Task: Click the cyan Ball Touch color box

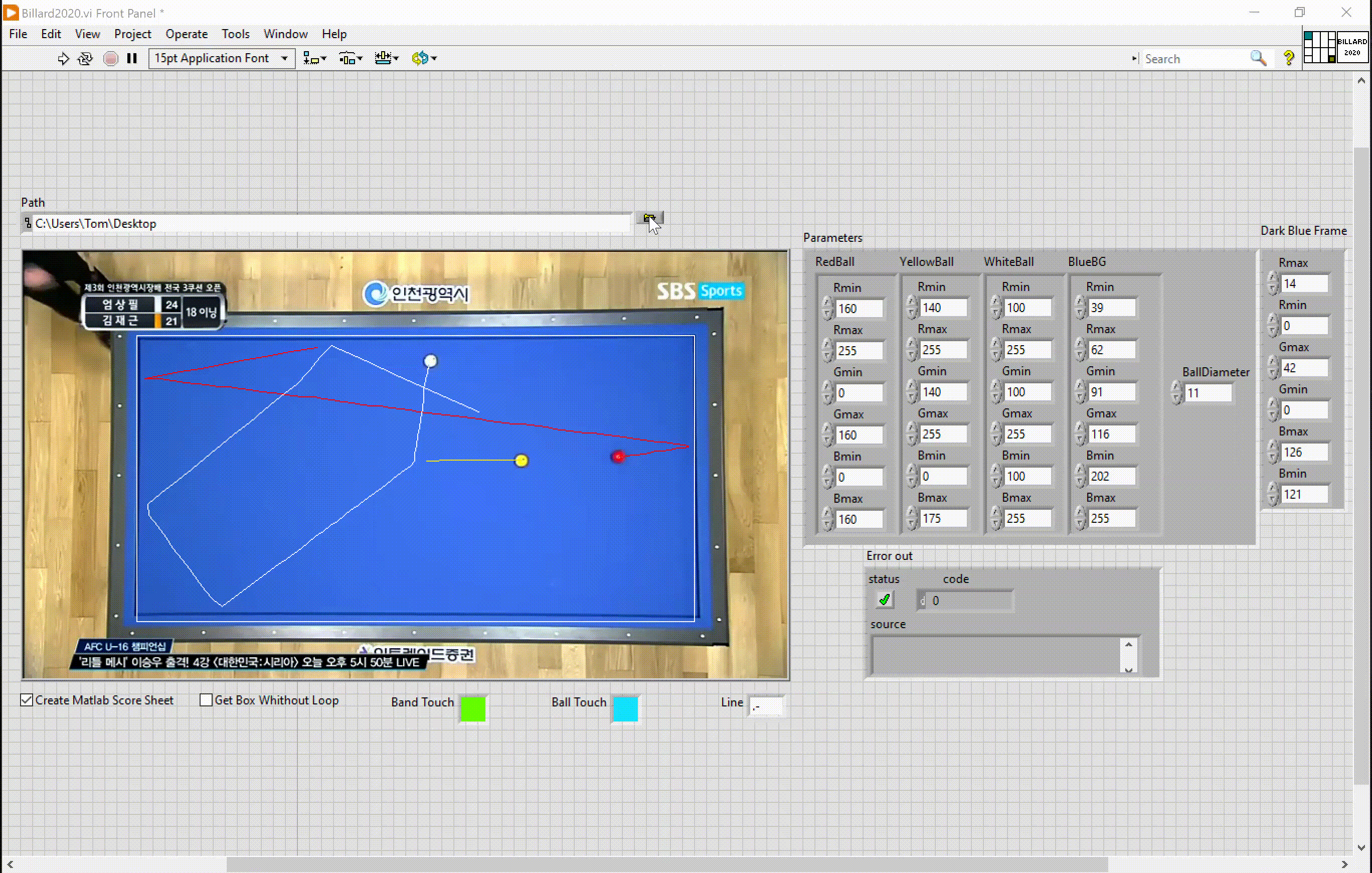Action: tap(626, 709)
